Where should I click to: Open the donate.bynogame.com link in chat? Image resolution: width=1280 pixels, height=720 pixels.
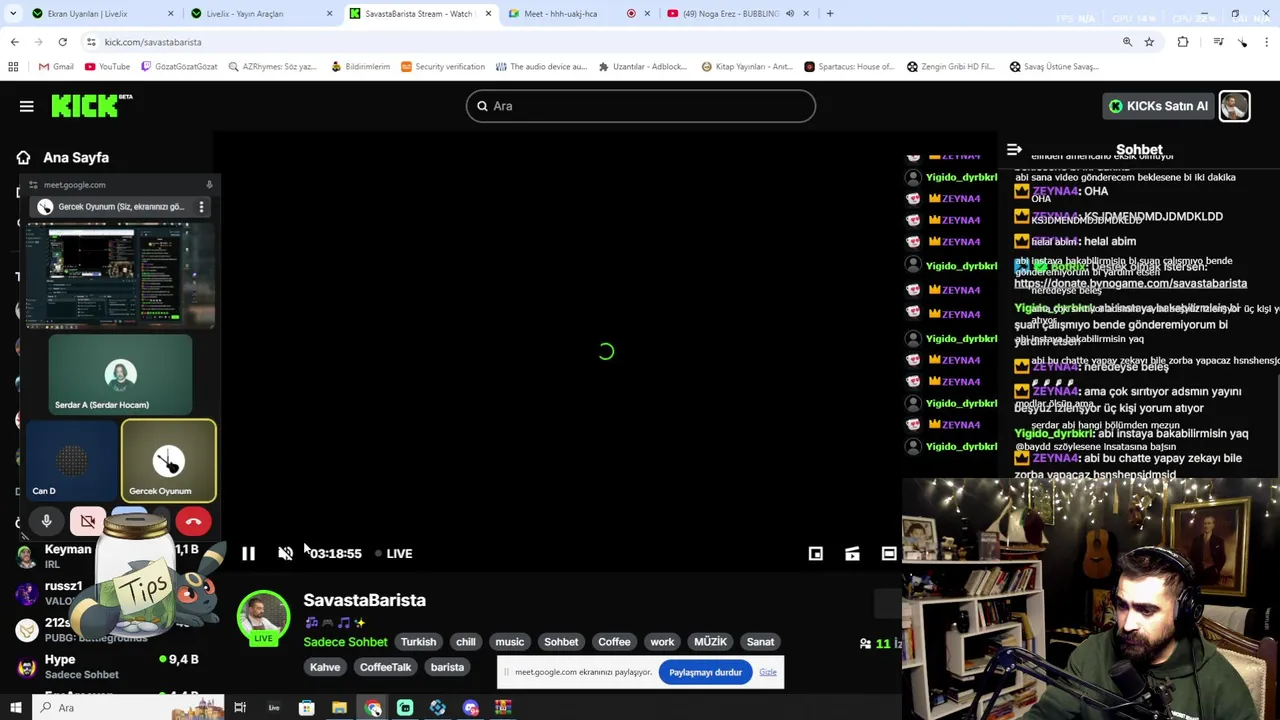(1130, 284)
